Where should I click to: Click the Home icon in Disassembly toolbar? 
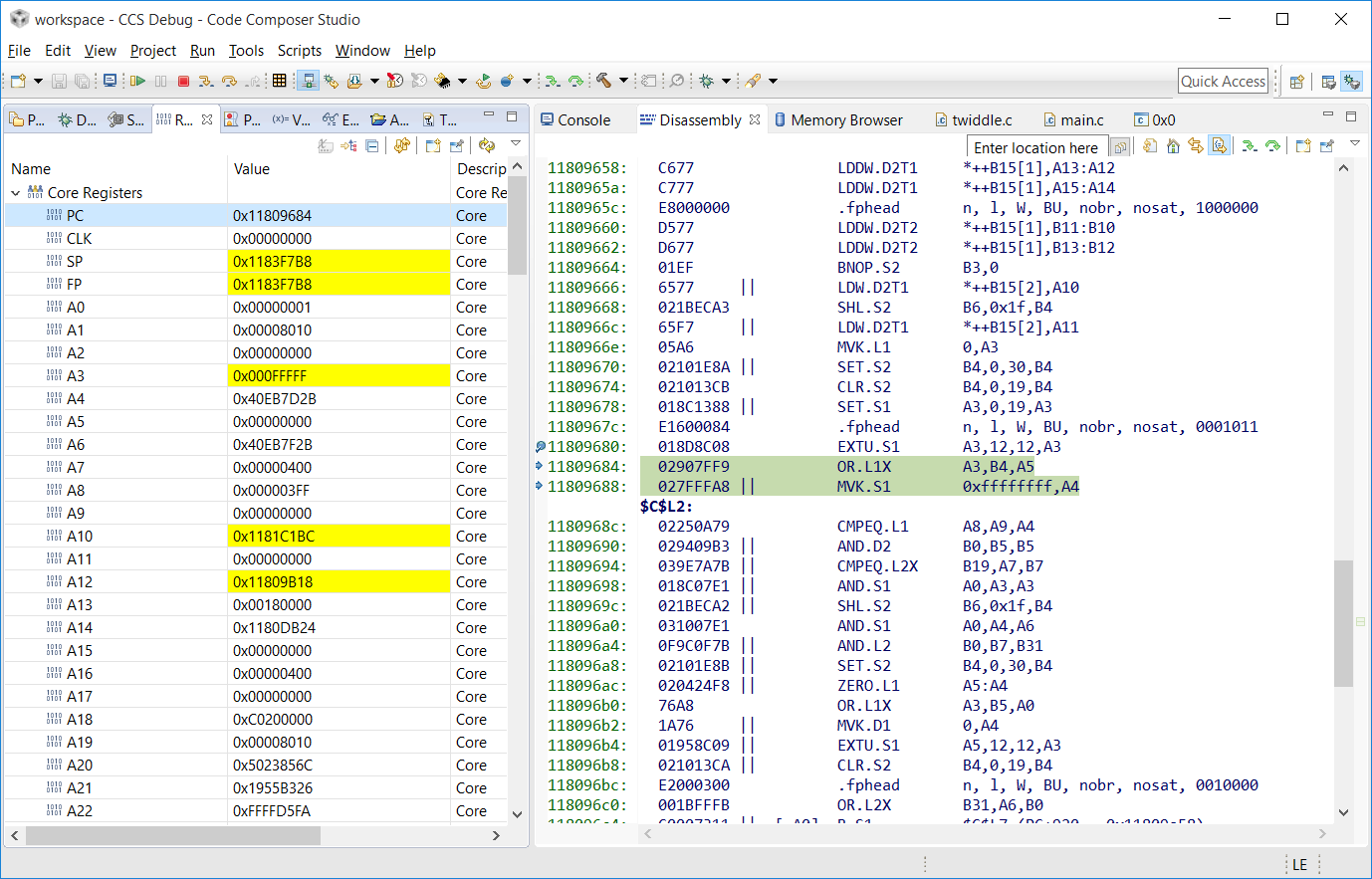point(1173,146)
